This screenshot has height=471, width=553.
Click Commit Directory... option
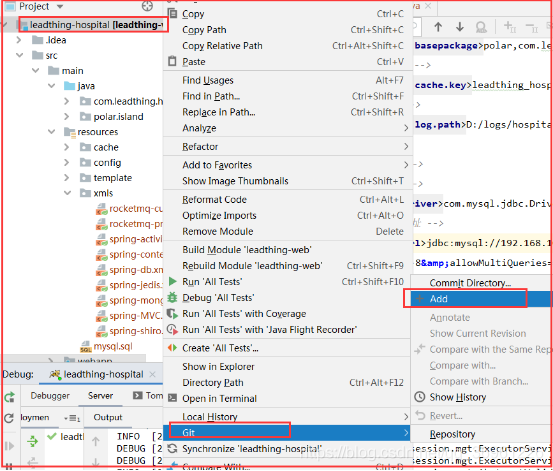[x=470, y=283]
